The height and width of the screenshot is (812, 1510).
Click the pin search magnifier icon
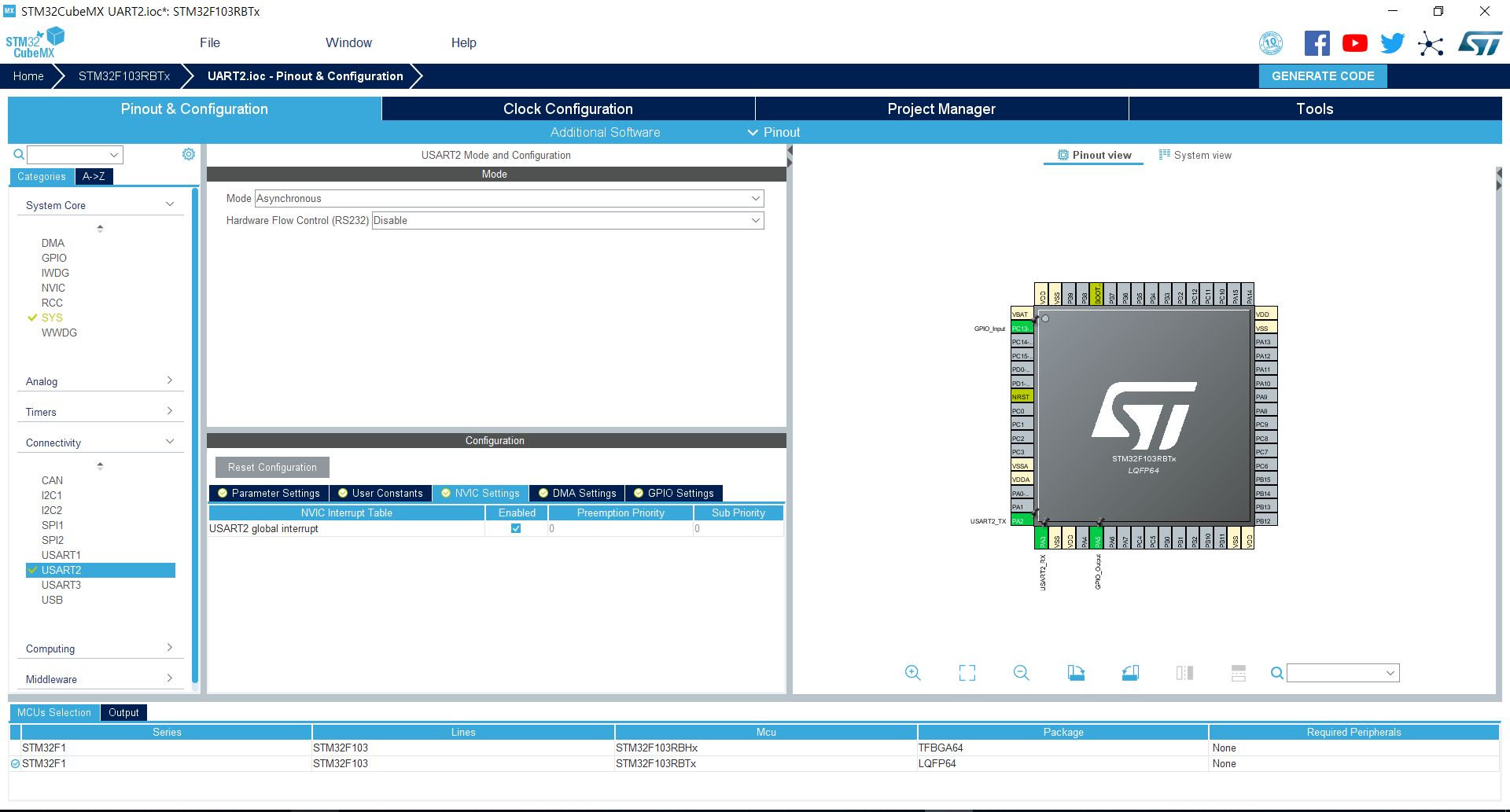pos(1277,673)
